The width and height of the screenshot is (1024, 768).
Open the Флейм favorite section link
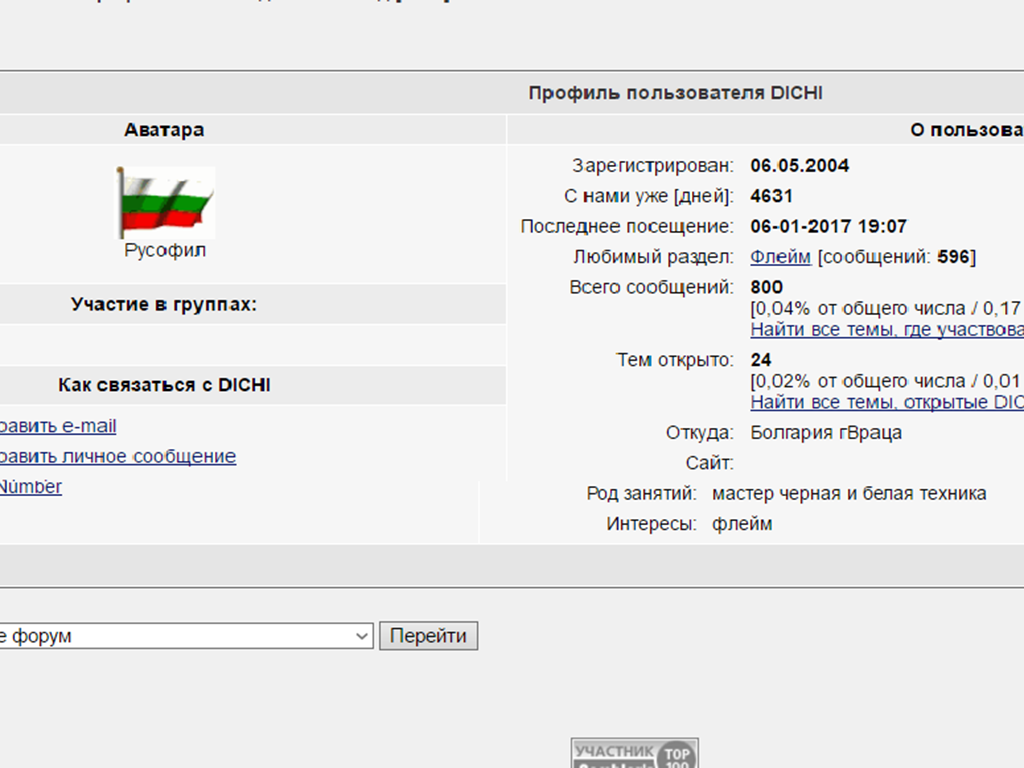(780, 257)
